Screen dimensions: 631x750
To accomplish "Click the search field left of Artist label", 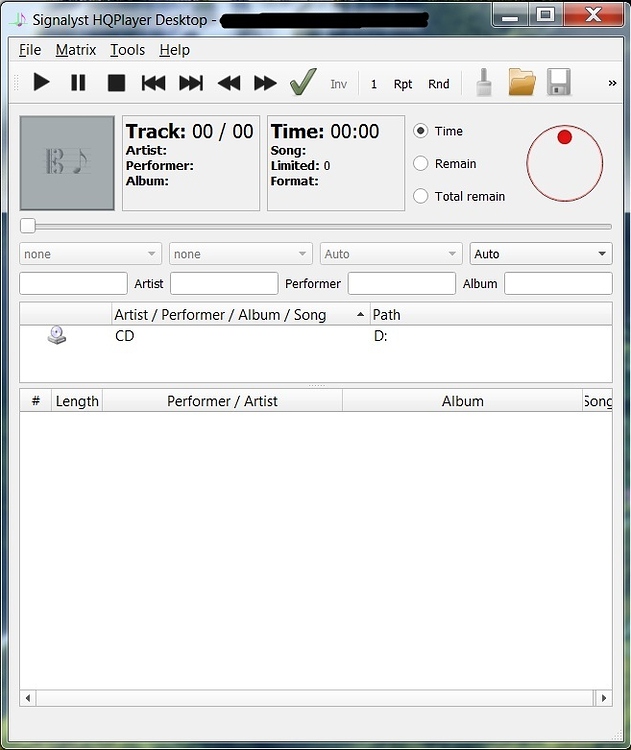I will pyautogui.click(x=73, y=283).
